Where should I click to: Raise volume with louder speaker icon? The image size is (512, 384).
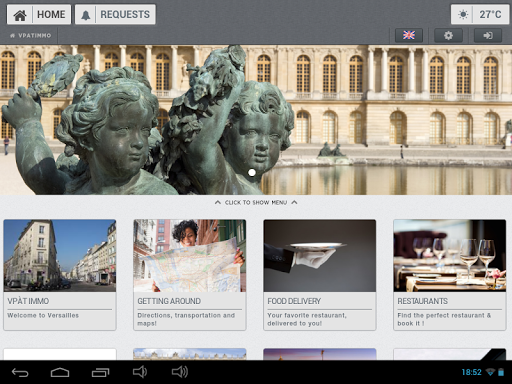(x=180, y=372)
